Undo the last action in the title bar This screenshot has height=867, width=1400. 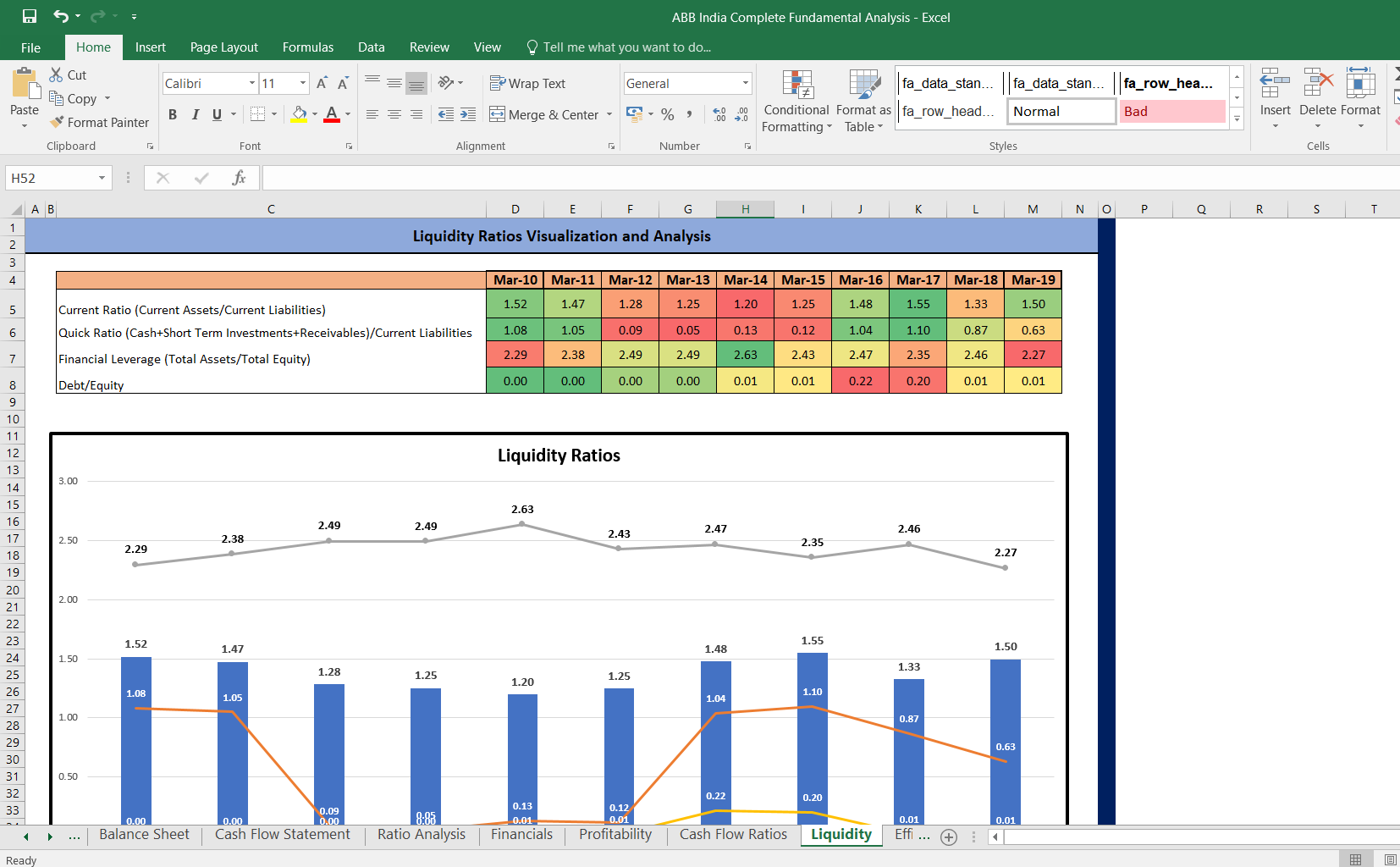point(61,16)
